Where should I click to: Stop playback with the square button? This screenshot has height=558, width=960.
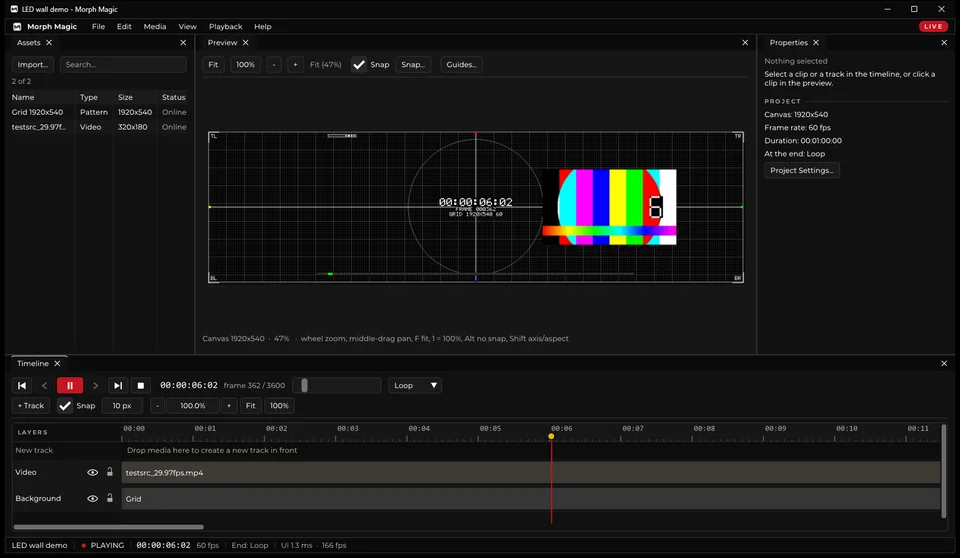click(x=141, y=385)
